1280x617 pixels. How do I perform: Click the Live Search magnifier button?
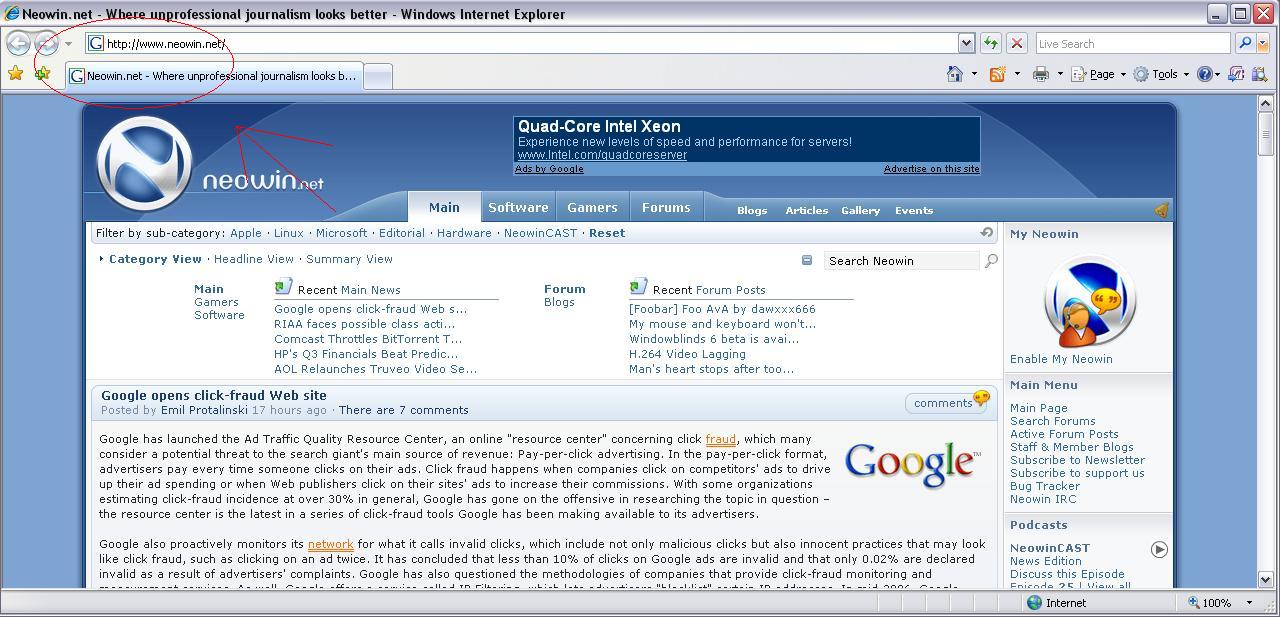click(x=1245, y=44)
